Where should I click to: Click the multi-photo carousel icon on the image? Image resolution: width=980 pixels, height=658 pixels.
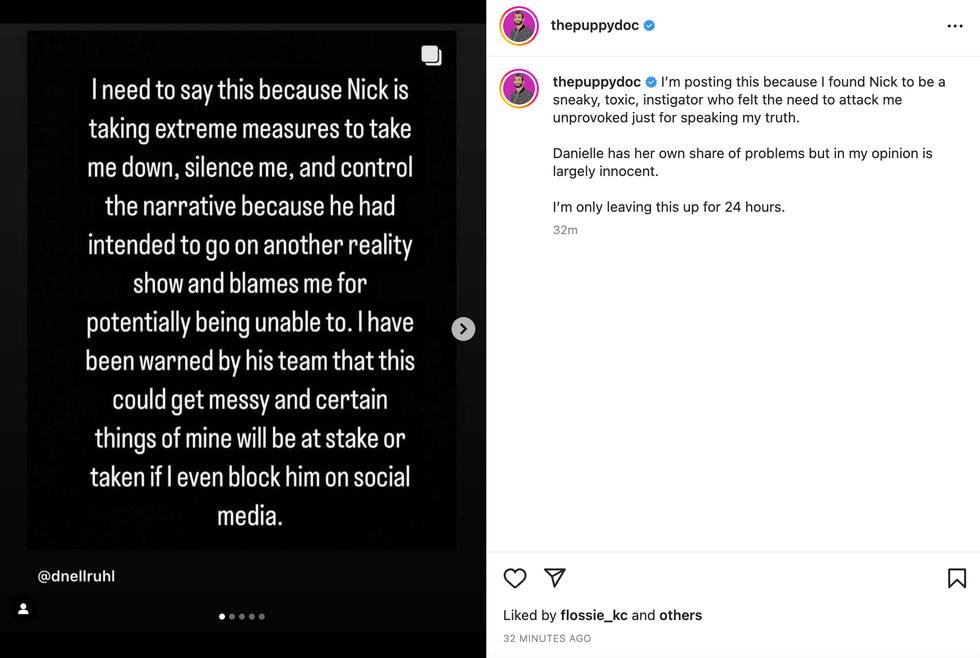pyautogui.click(x=432, y=55)
